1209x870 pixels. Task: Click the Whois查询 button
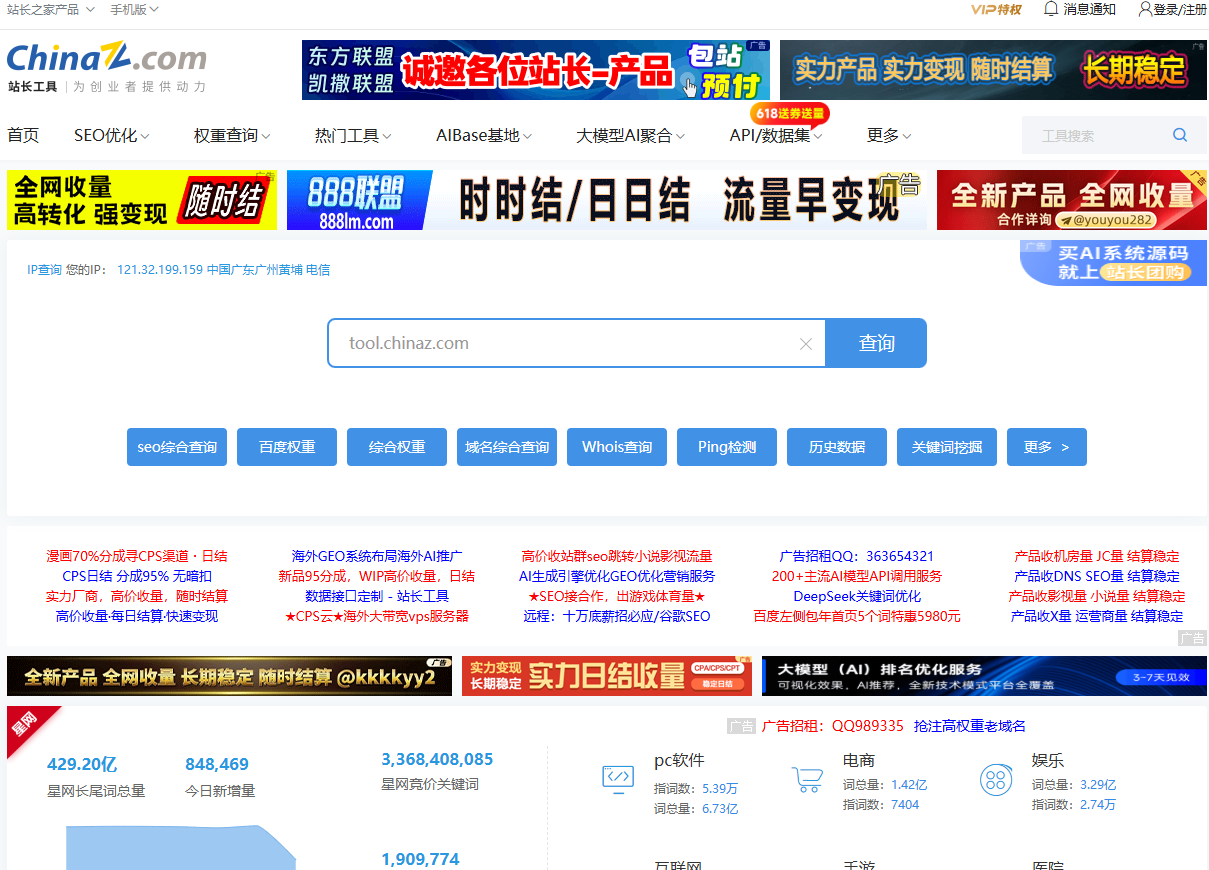[617, 447]
